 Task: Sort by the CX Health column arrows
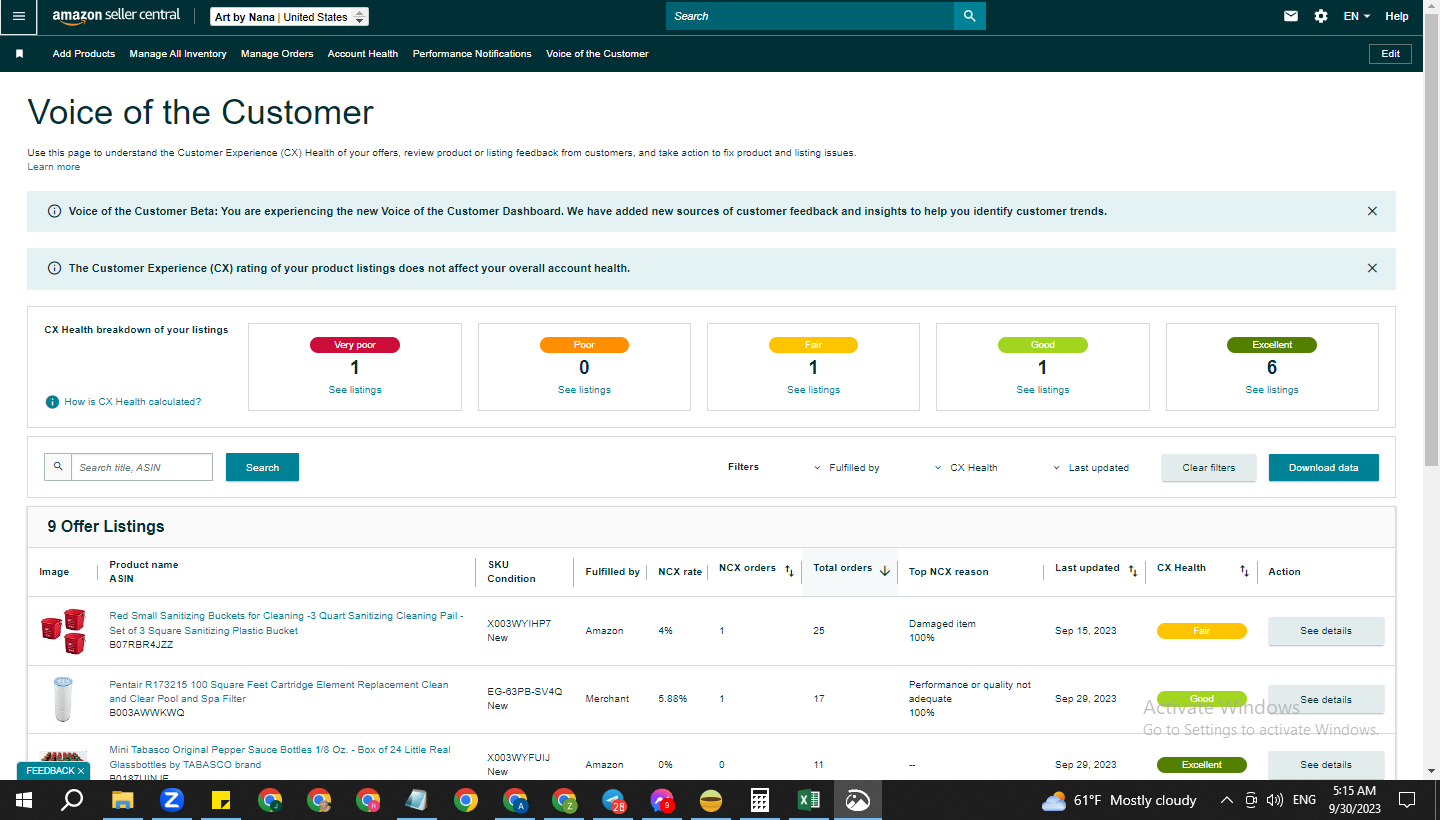1244,570
